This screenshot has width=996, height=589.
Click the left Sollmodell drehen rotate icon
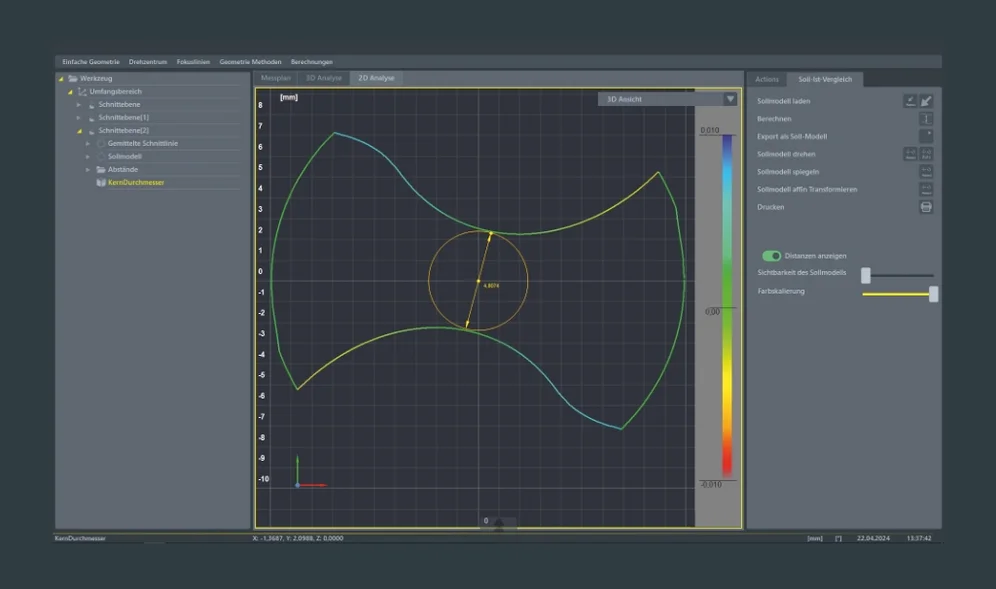(910, 153)
